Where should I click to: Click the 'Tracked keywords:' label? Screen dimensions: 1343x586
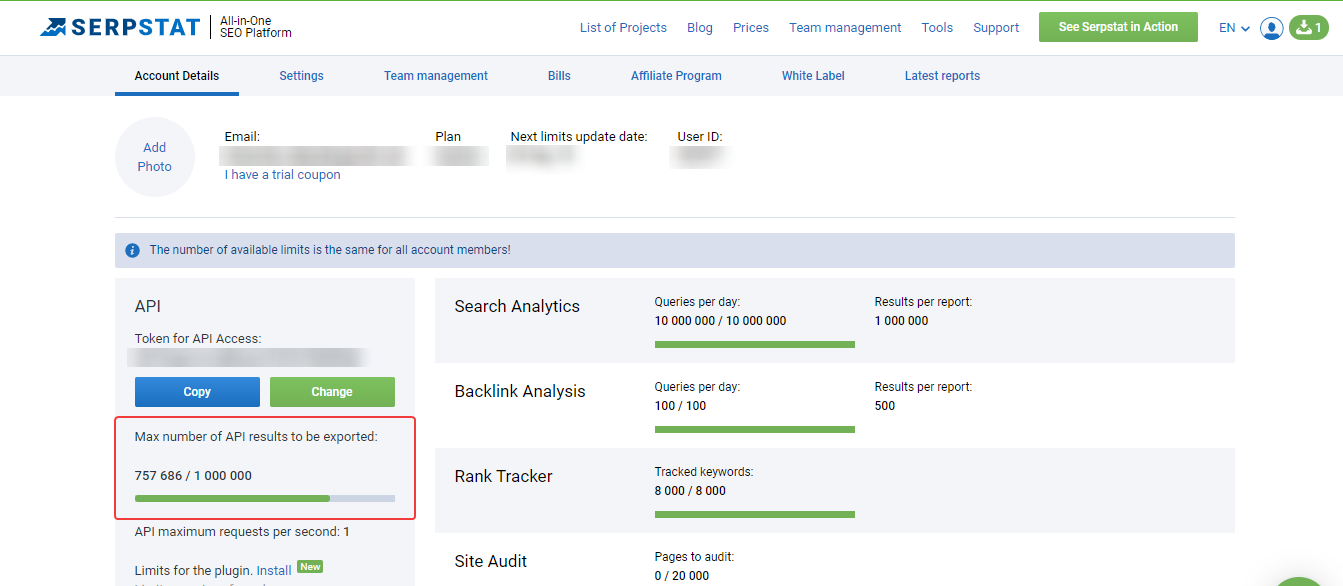704,471
